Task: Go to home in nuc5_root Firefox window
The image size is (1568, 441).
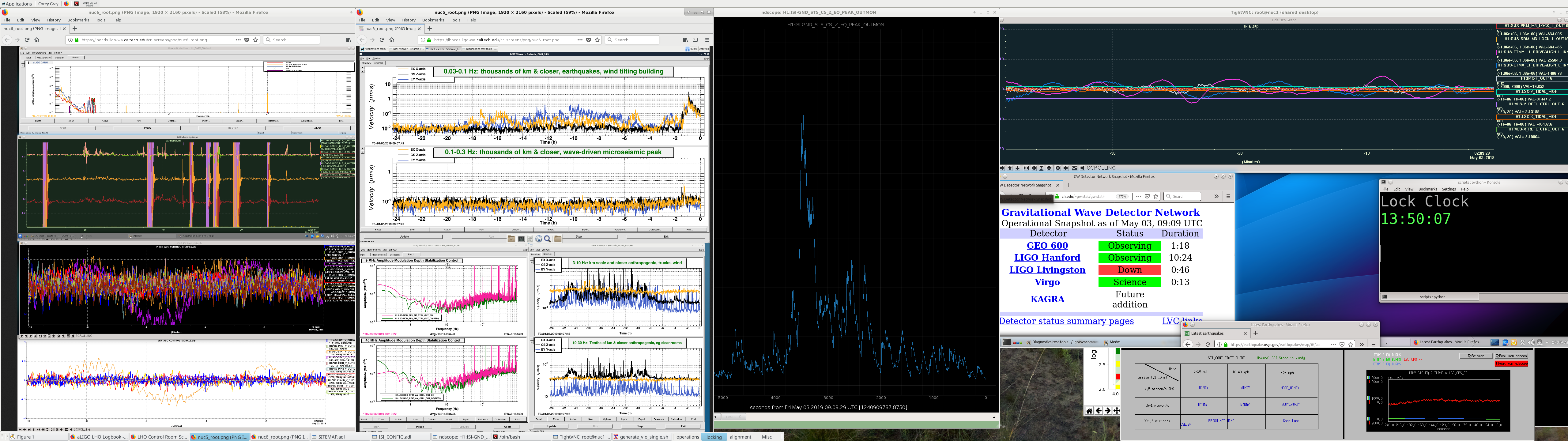Action: coord(391,40)
